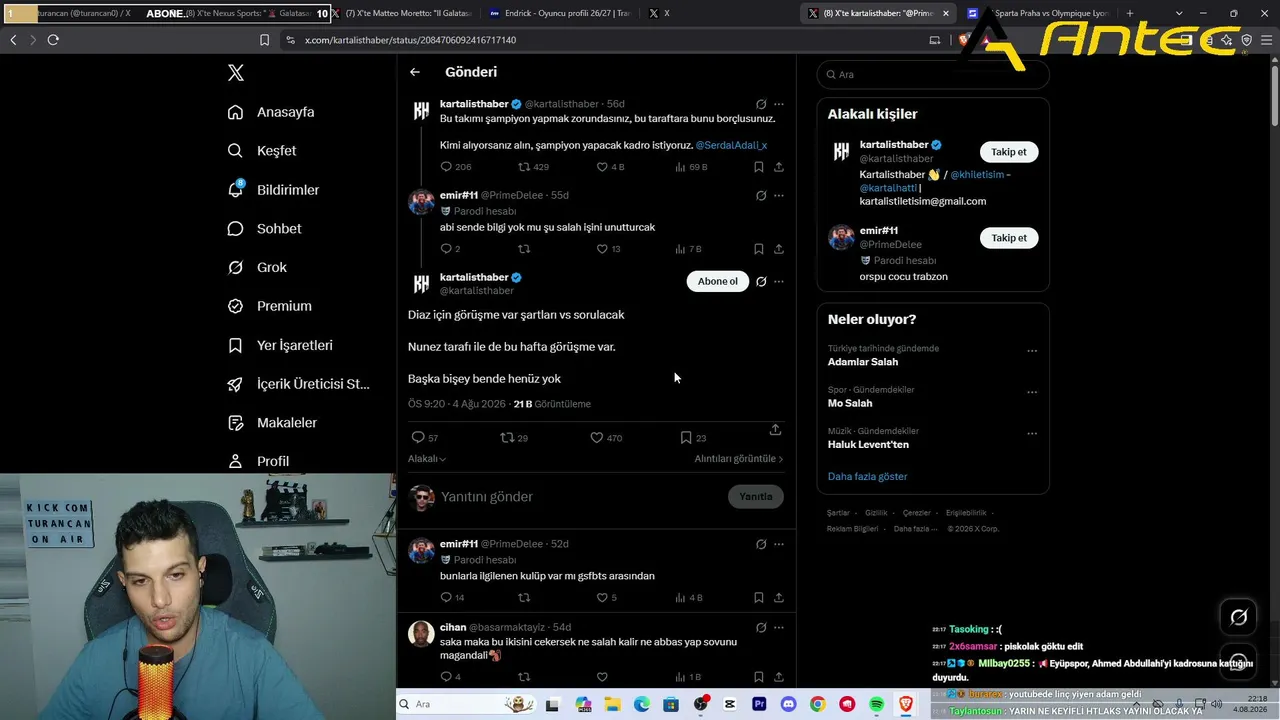Viewport: 1280px width, 720px height.
Task: Like emir#11's reply with 13 likes
Action: pyautogui.click(x=608, y=249)
